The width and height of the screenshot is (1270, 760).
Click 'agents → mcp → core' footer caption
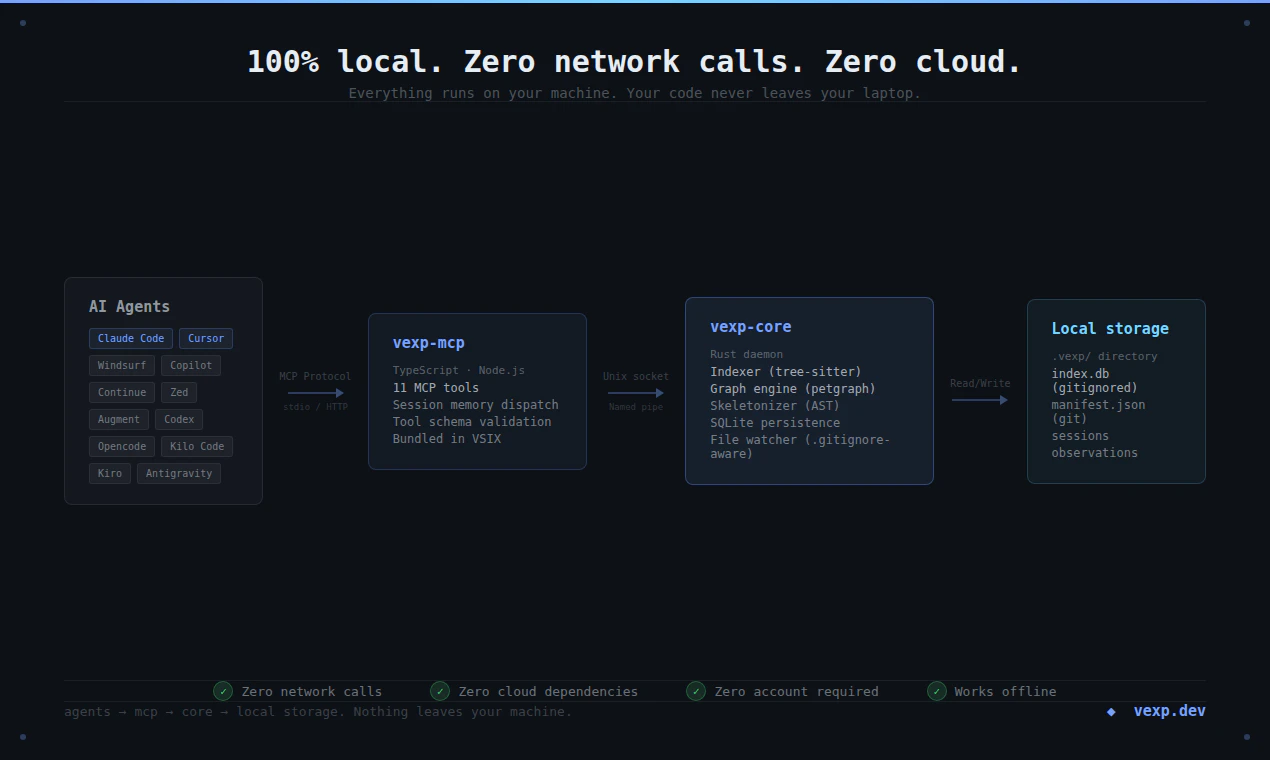pyautogui.click(x=318, y=712)
